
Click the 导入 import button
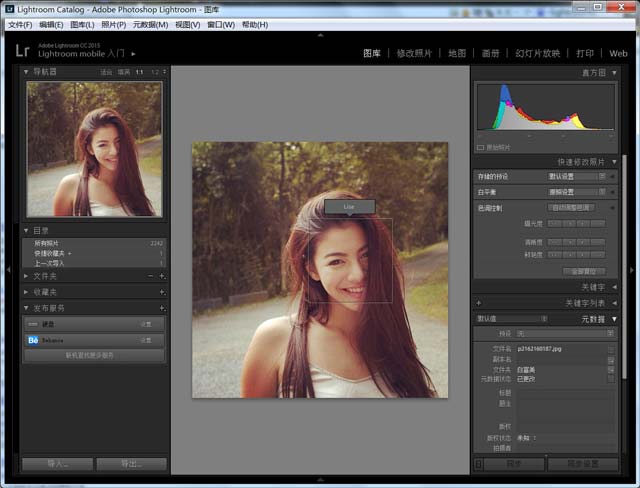click(x=58, y=464)
